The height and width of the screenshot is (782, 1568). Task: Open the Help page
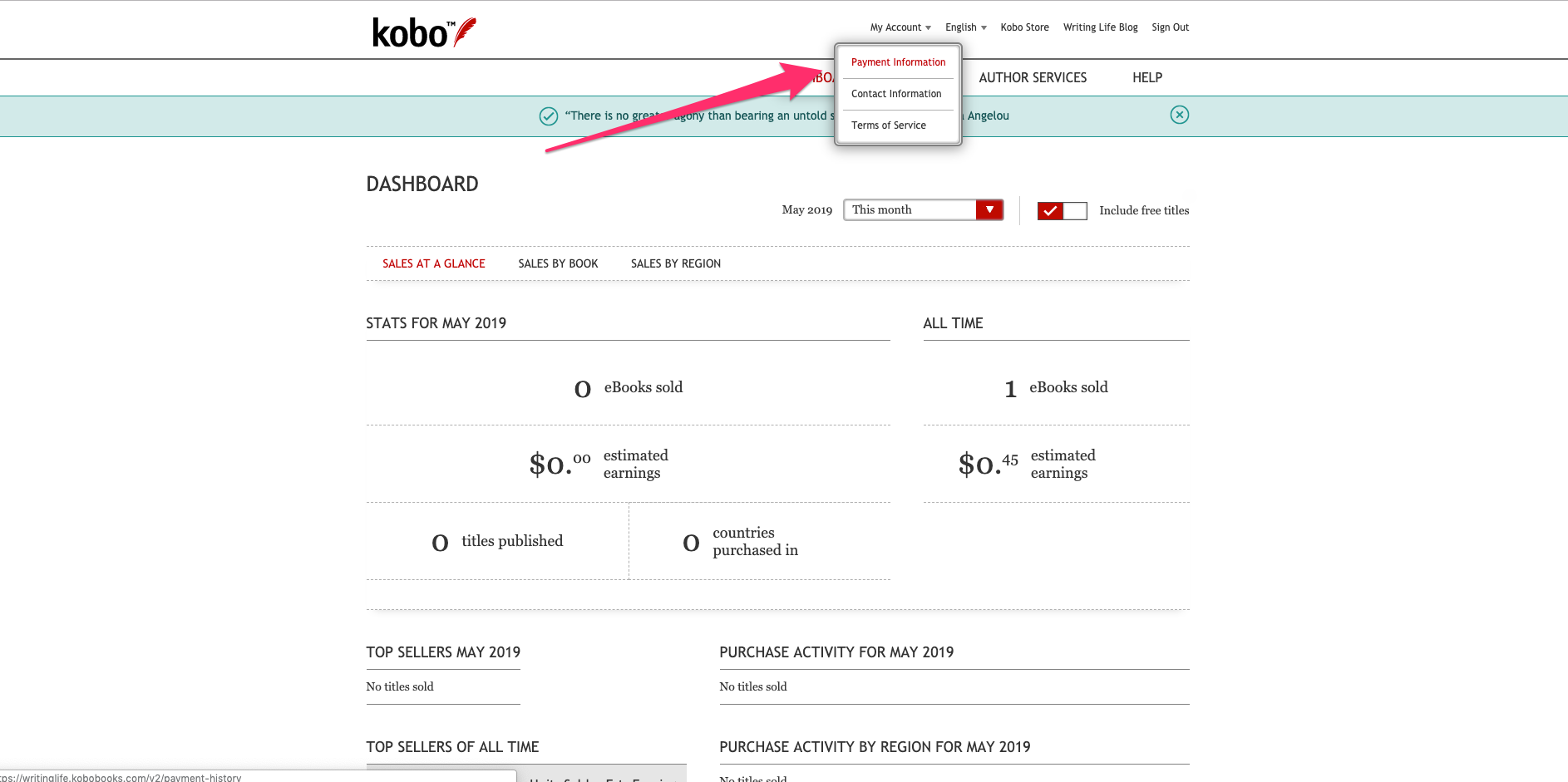pyautogui.click(x=1146, y=77)
